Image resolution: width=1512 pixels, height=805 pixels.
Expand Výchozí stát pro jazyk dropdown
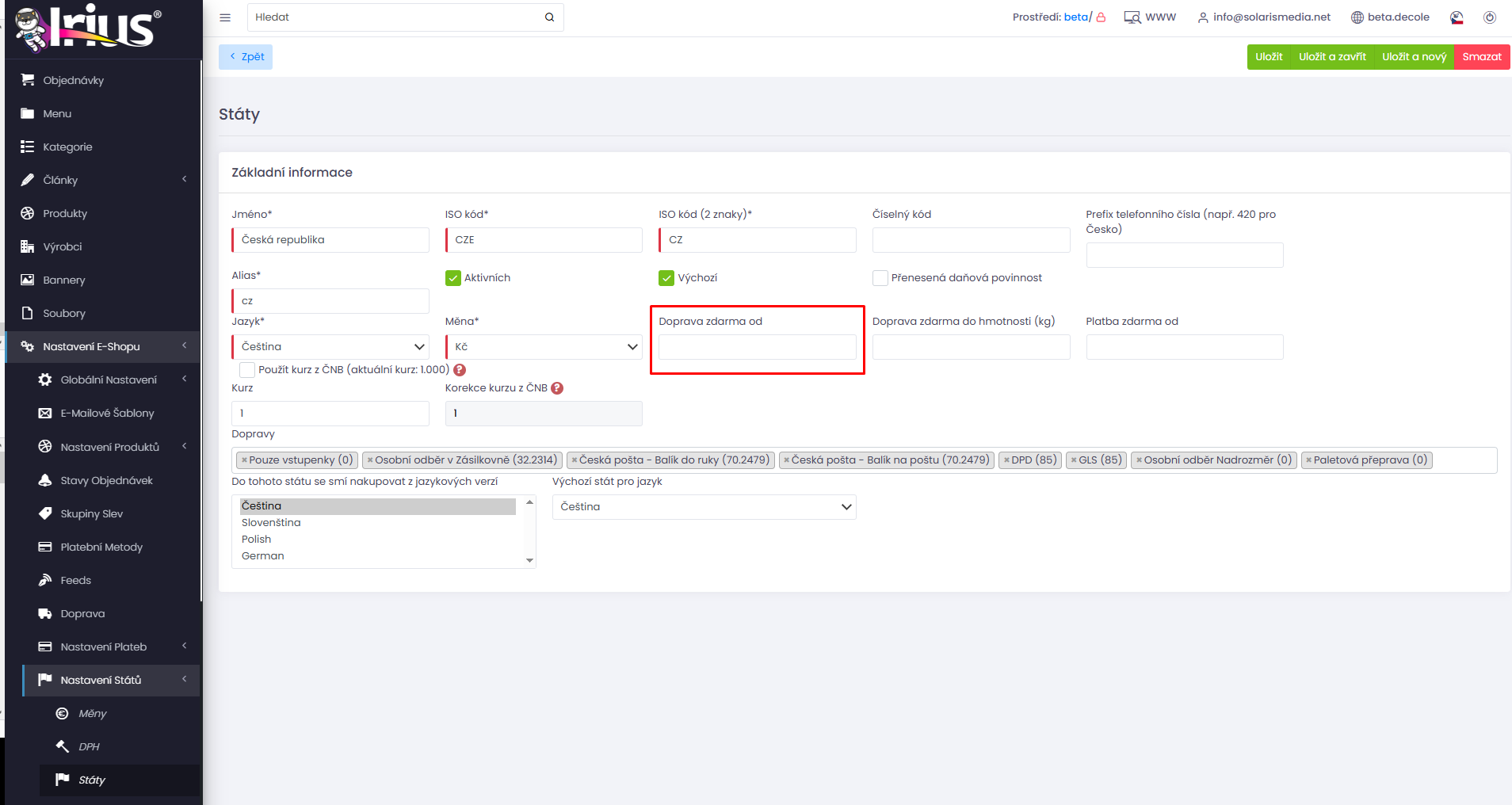click(704, 507)
